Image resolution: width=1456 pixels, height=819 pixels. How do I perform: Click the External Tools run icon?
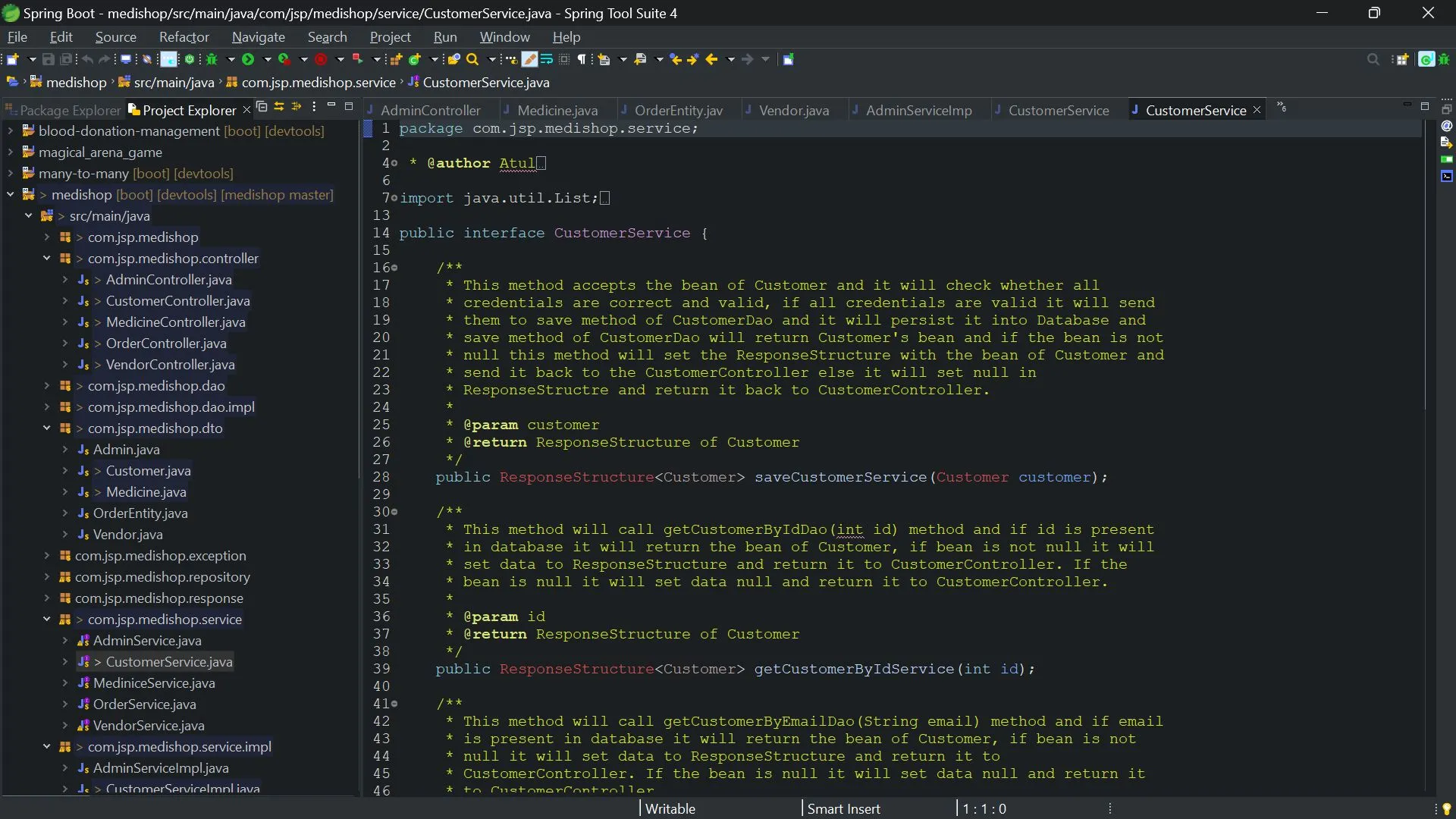357,59
